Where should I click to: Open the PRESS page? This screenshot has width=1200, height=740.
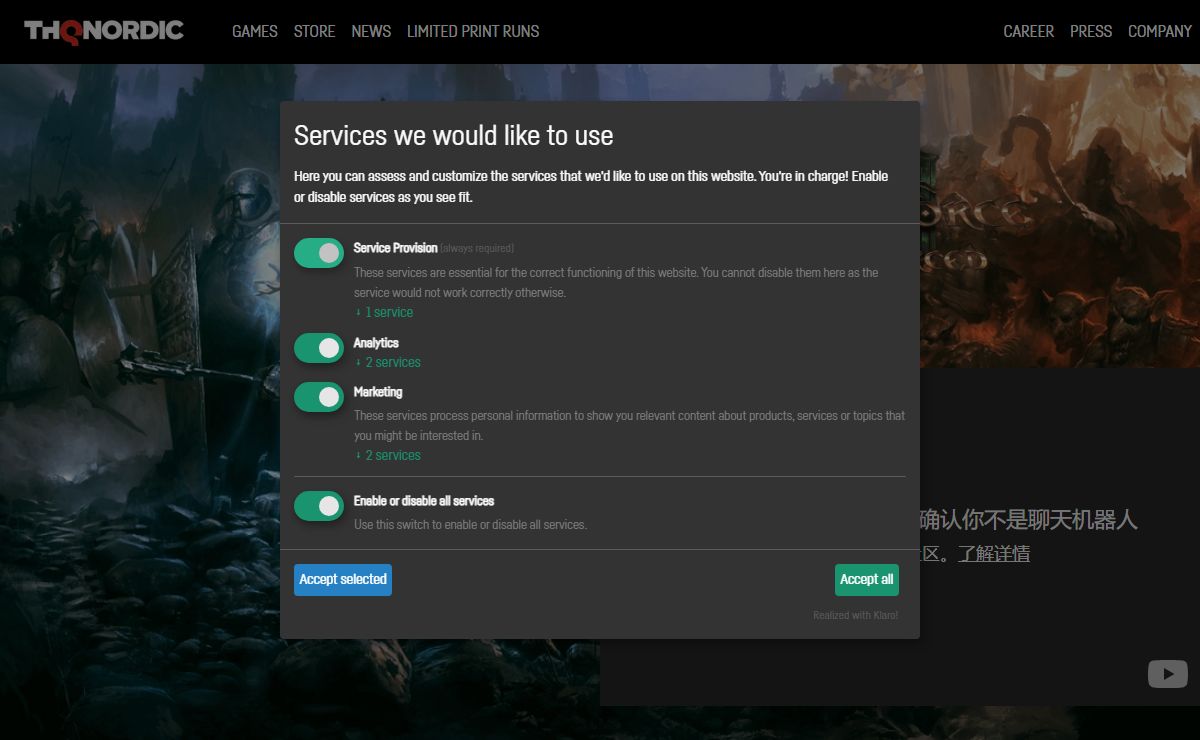tap(1091, 31)
